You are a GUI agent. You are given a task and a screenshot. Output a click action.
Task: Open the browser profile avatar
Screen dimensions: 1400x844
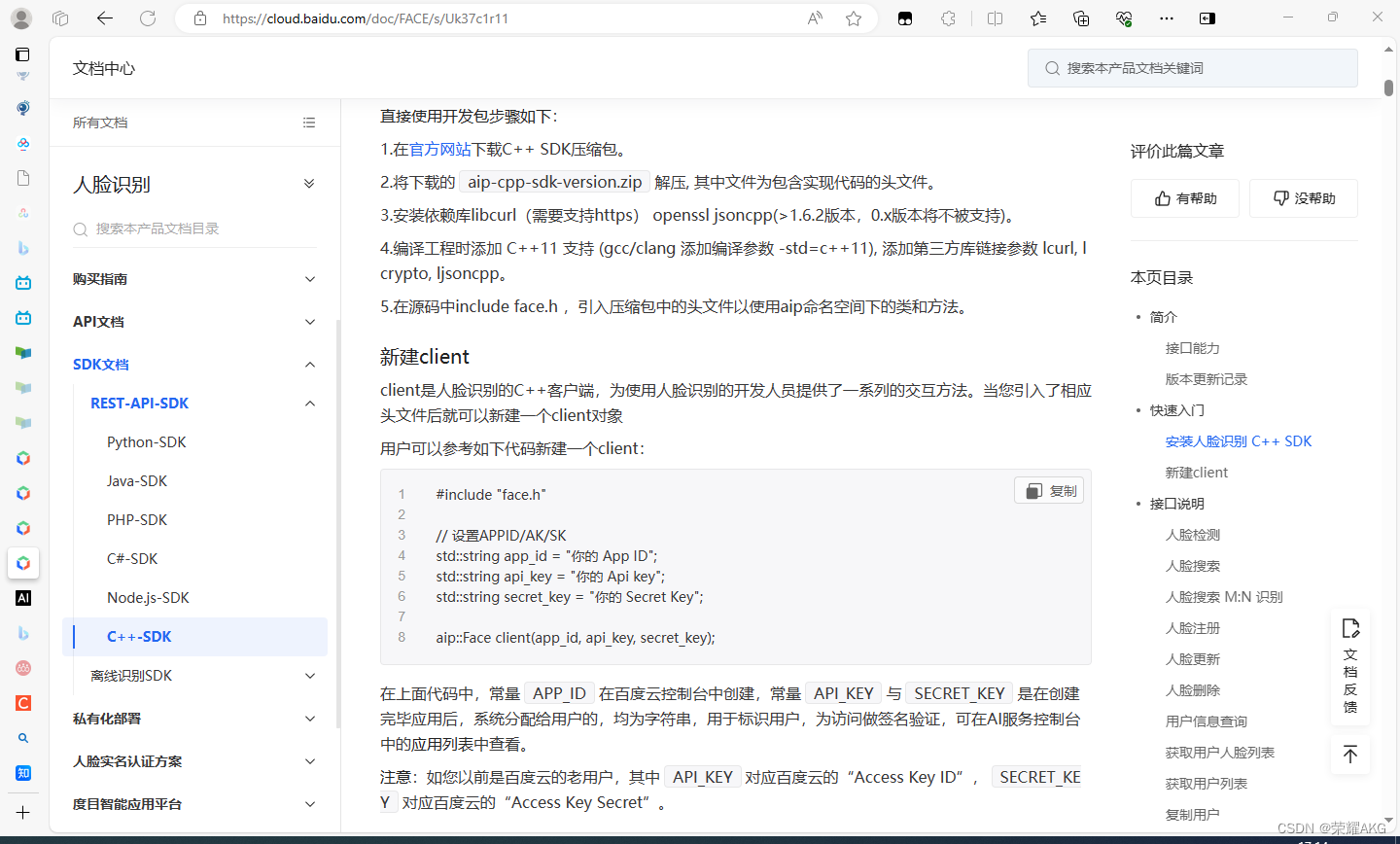21,18
